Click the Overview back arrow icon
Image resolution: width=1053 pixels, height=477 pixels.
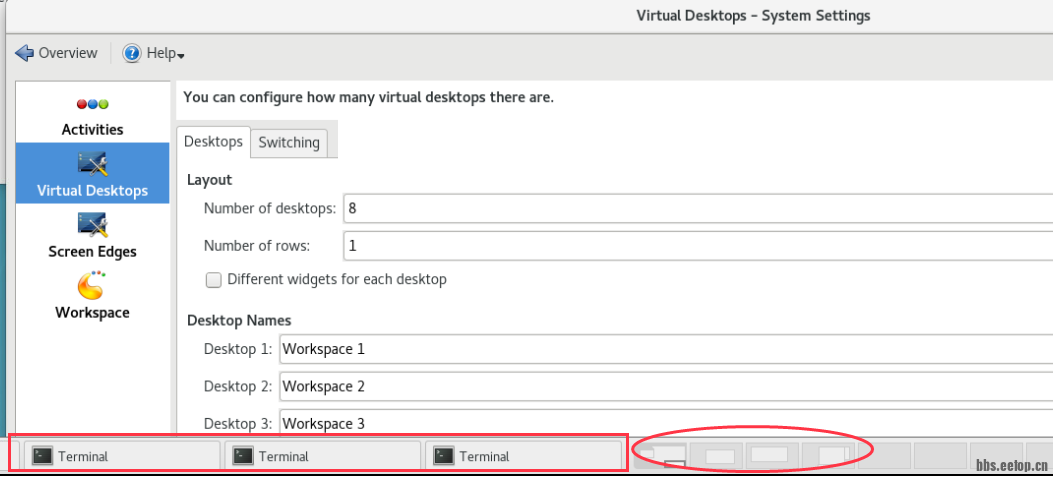point(25,53)
